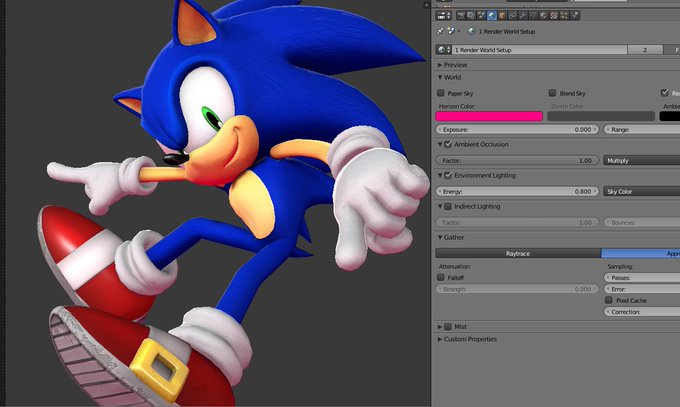
Task: Open the gray Zenith Color swatch
Action: tap(601, 116)
